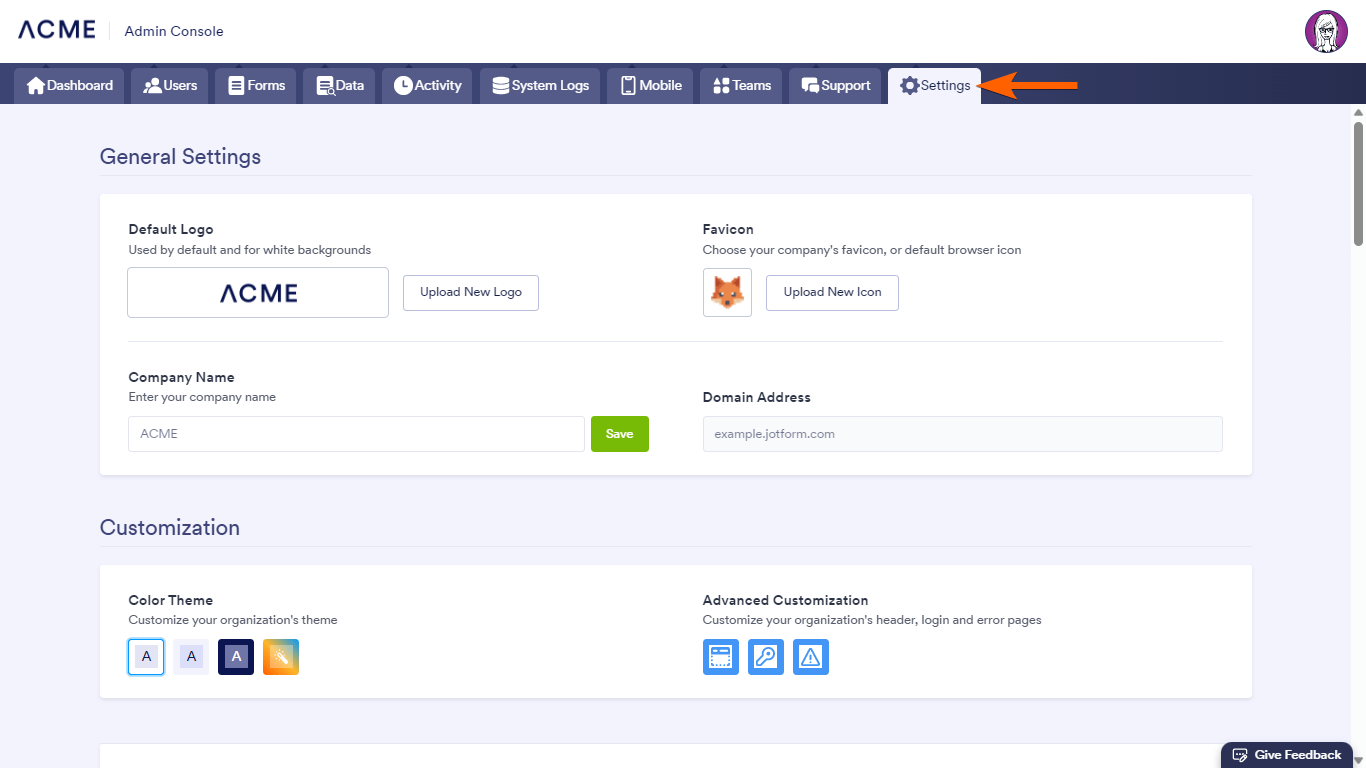Viewport: 1366px width, 768px height.
Task: Go to the Dashboard tab
Action: coord(69,86)
